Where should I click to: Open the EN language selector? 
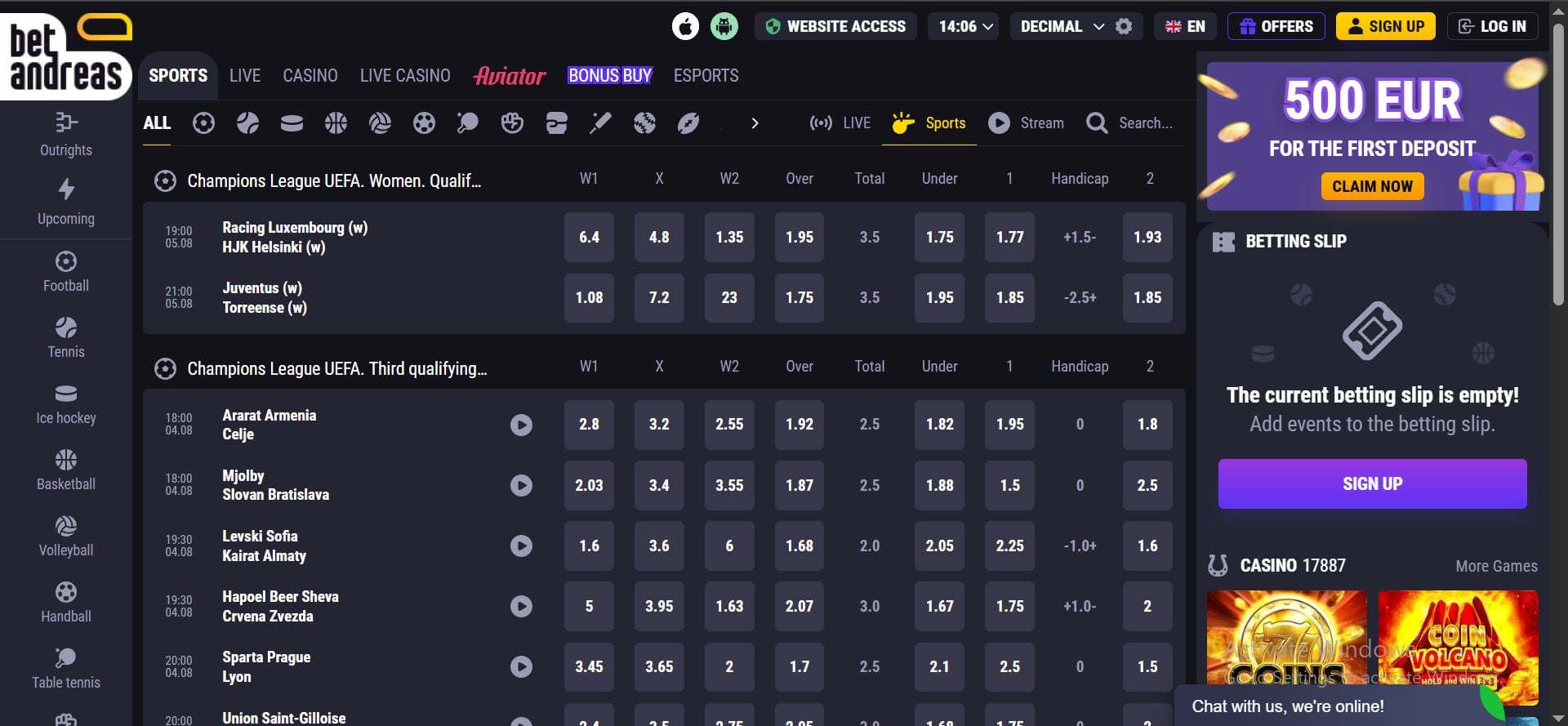pyautogui.click(x=1185, y=26)
